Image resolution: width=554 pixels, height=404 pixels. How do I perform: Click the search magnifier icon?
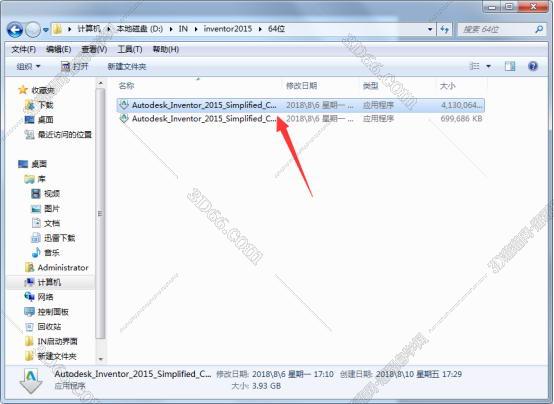click(539, 29)
